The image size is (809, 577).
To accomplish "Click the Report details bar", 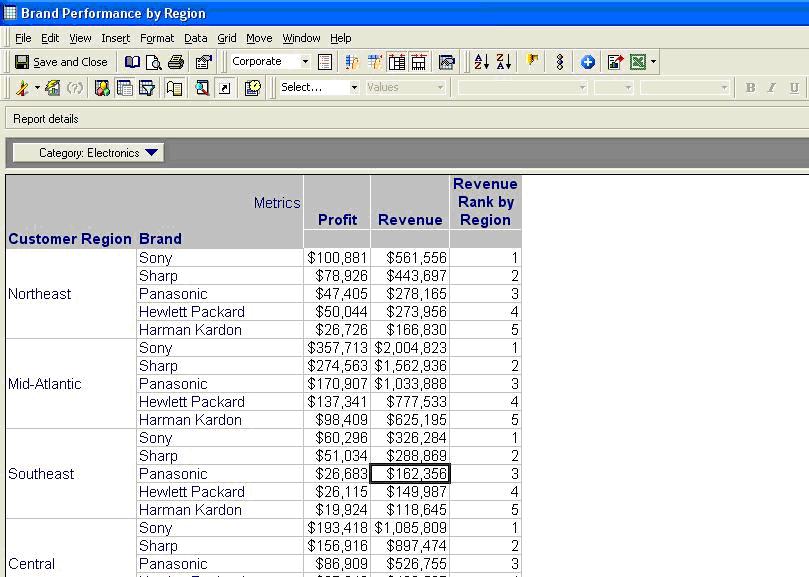I will pos(45,118).
